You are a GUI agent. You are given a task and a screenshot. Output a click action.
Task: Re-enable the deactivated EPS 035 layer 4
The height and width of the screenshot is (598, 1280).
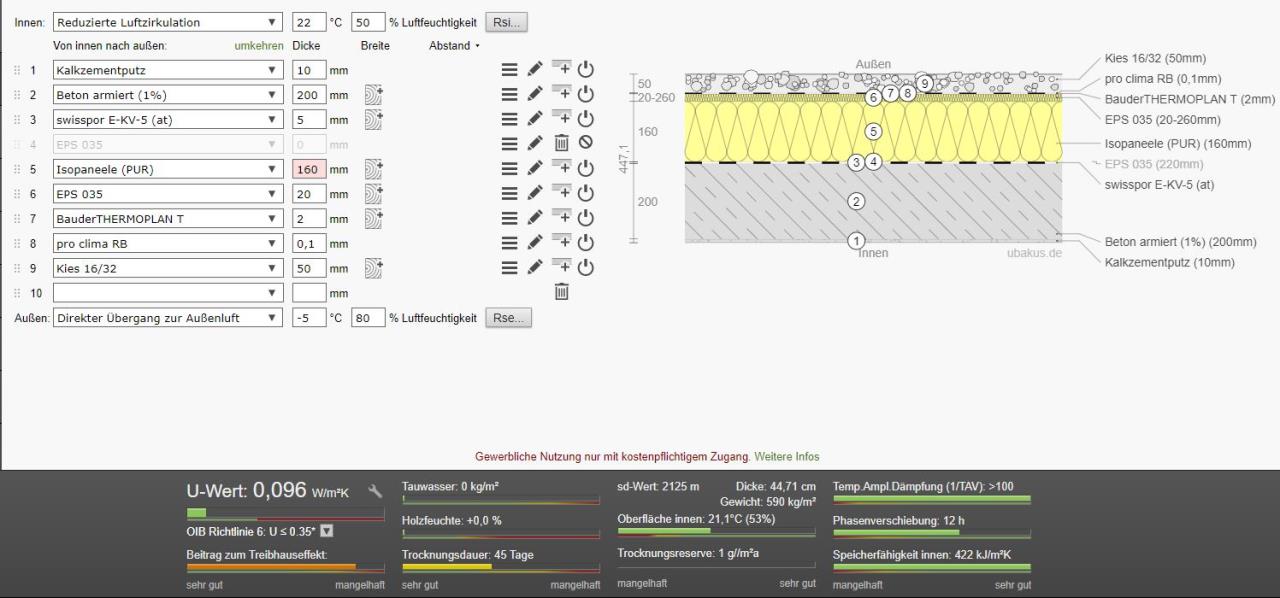tap(586, 143)
